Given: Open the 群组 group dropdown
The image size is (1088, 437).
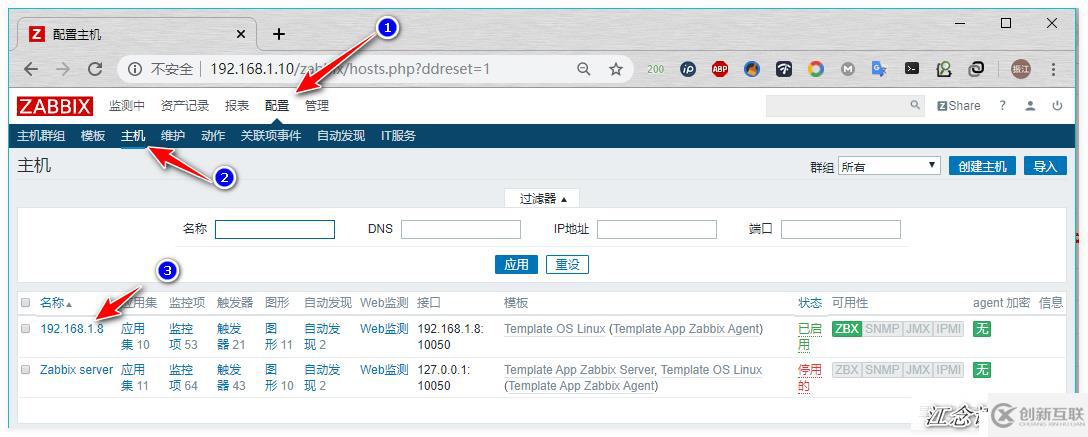Looking at the screenshot, I should tap(889, 166).
